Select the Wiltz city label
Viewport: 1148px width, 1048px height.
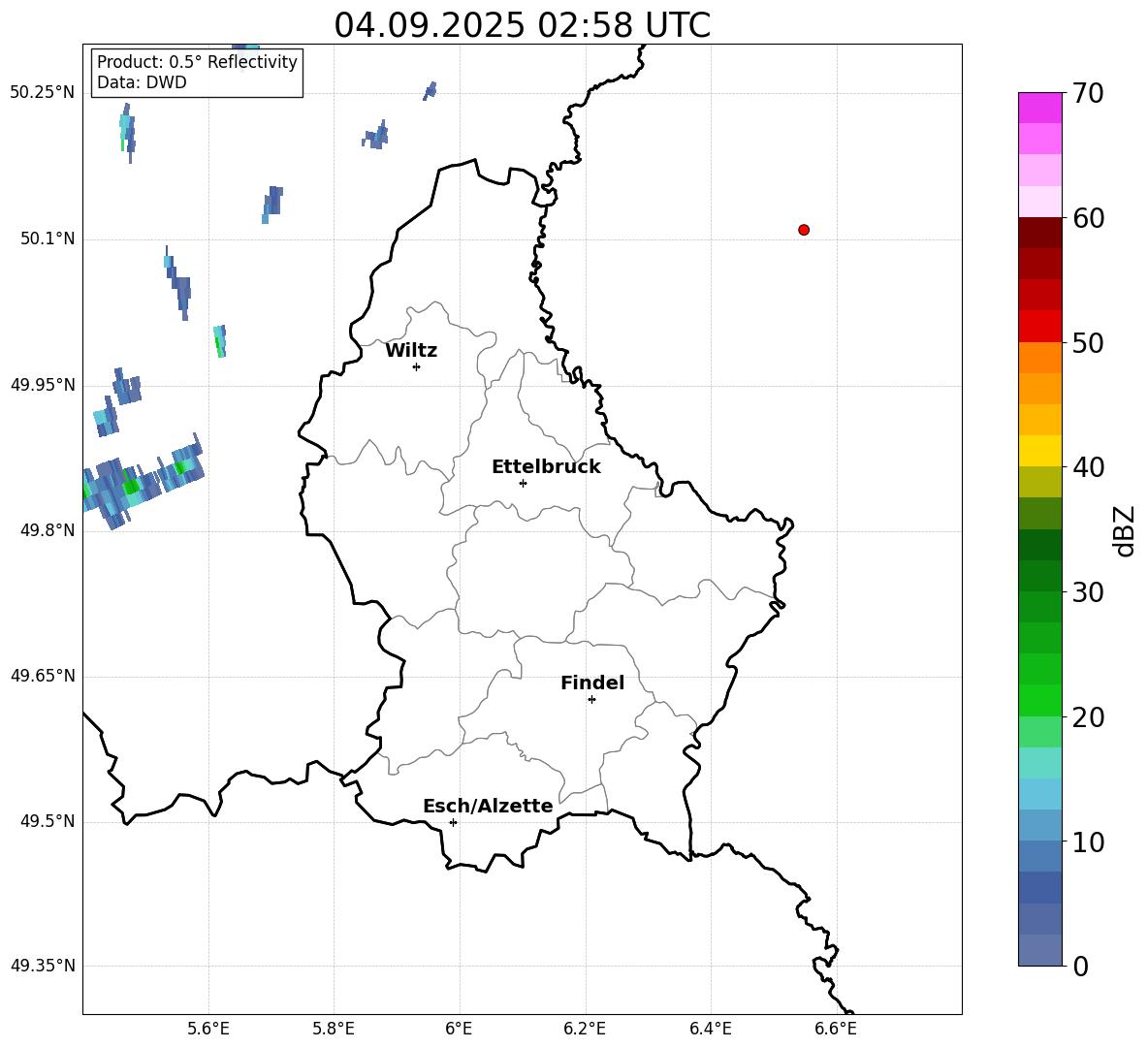(x=411, y=351)
